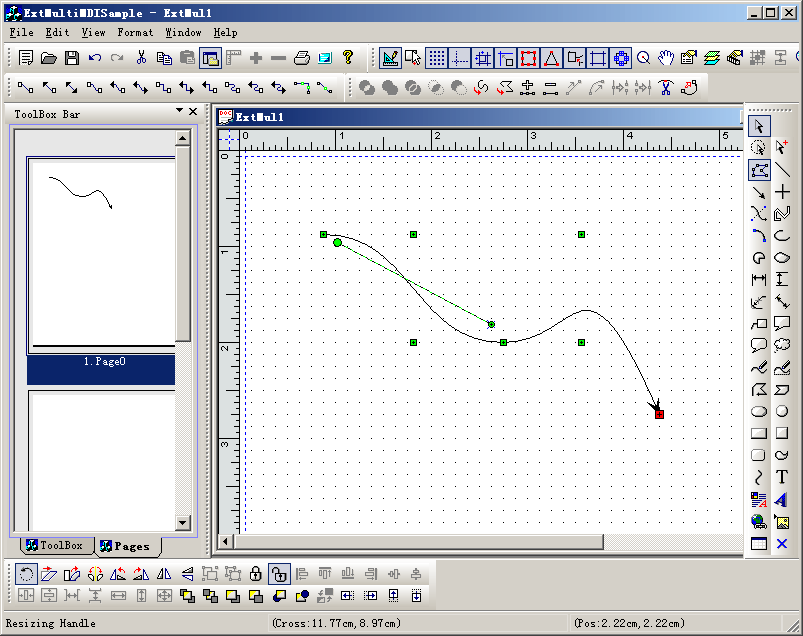This screenshot has height=636, width=803.
Task: Click the Undo arrow icon
Action: coord(95,58)
